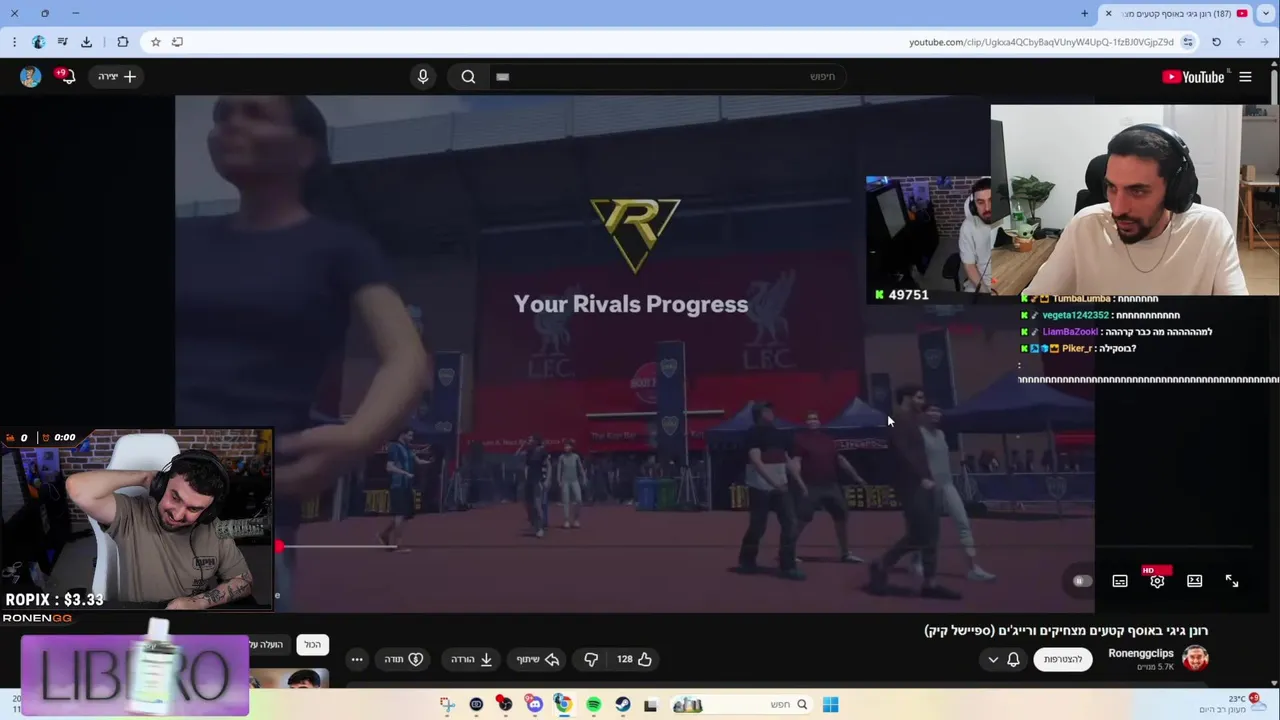
Task: Open a new browser tab
Action: pos(1084,13)
